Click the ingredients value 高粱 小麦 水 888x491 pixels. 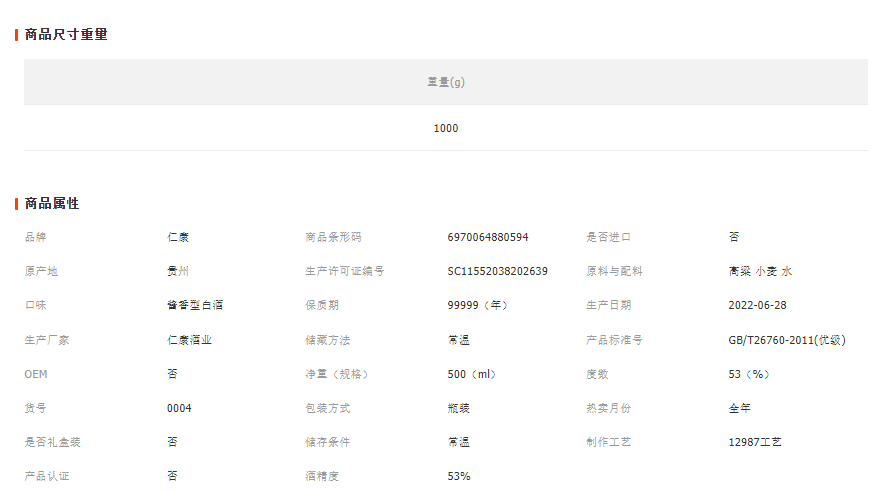click(x=760, y=272)
